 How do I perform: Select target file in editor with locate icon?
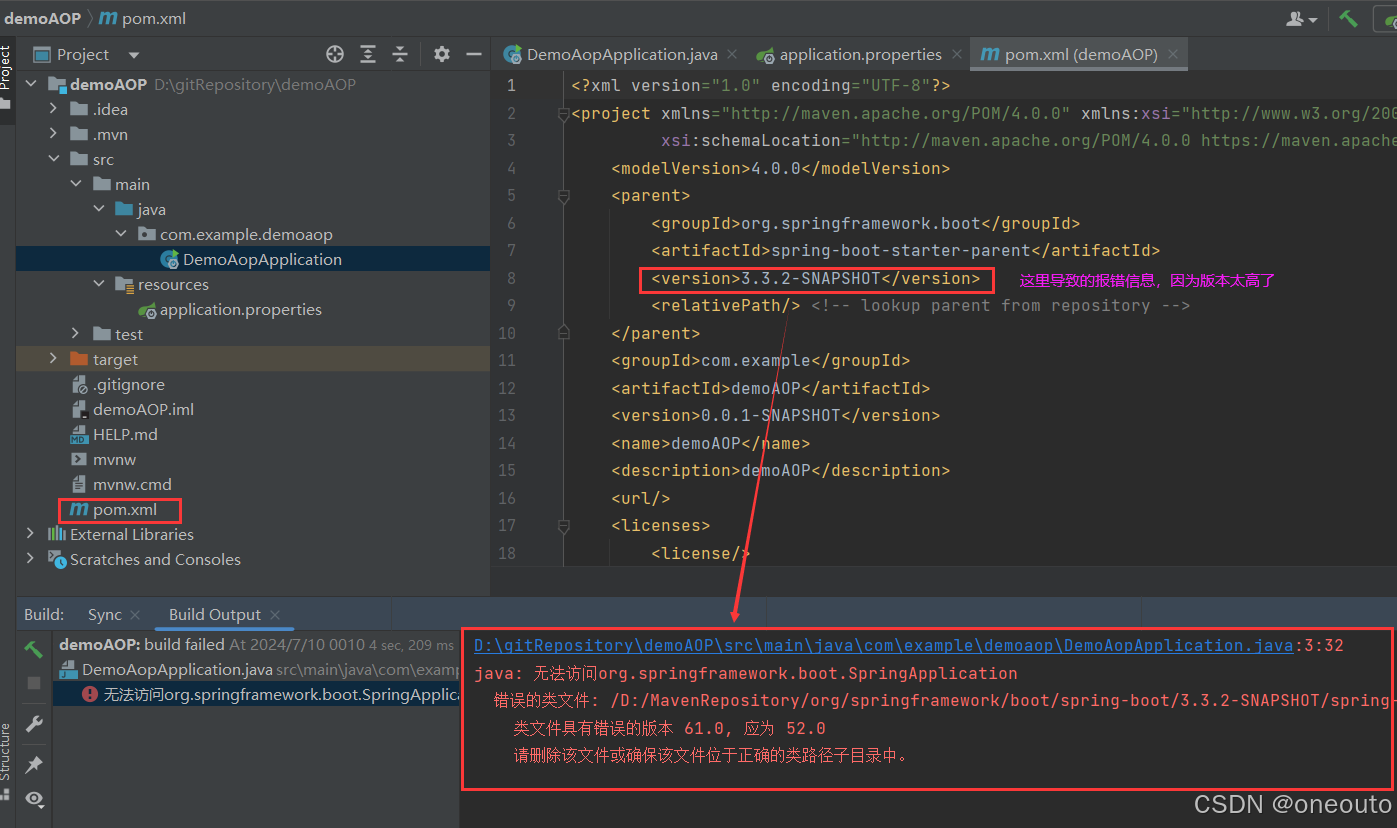point(335,54)
